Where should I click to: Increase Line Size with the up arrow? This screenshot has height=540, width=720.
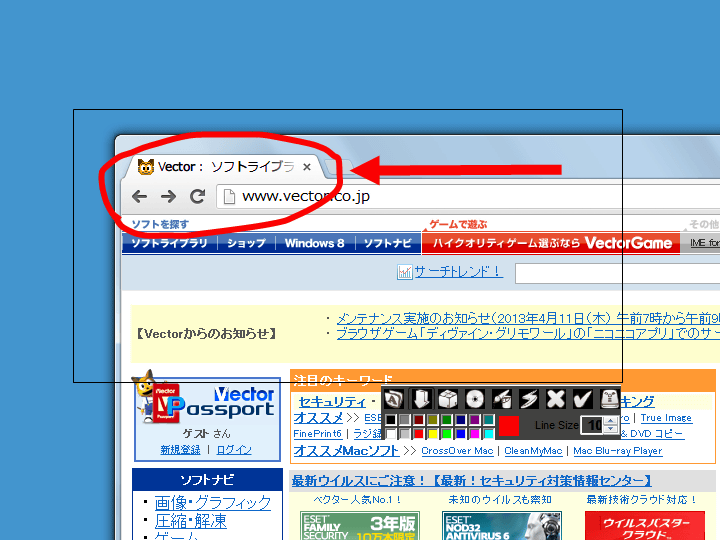(610, 421)
